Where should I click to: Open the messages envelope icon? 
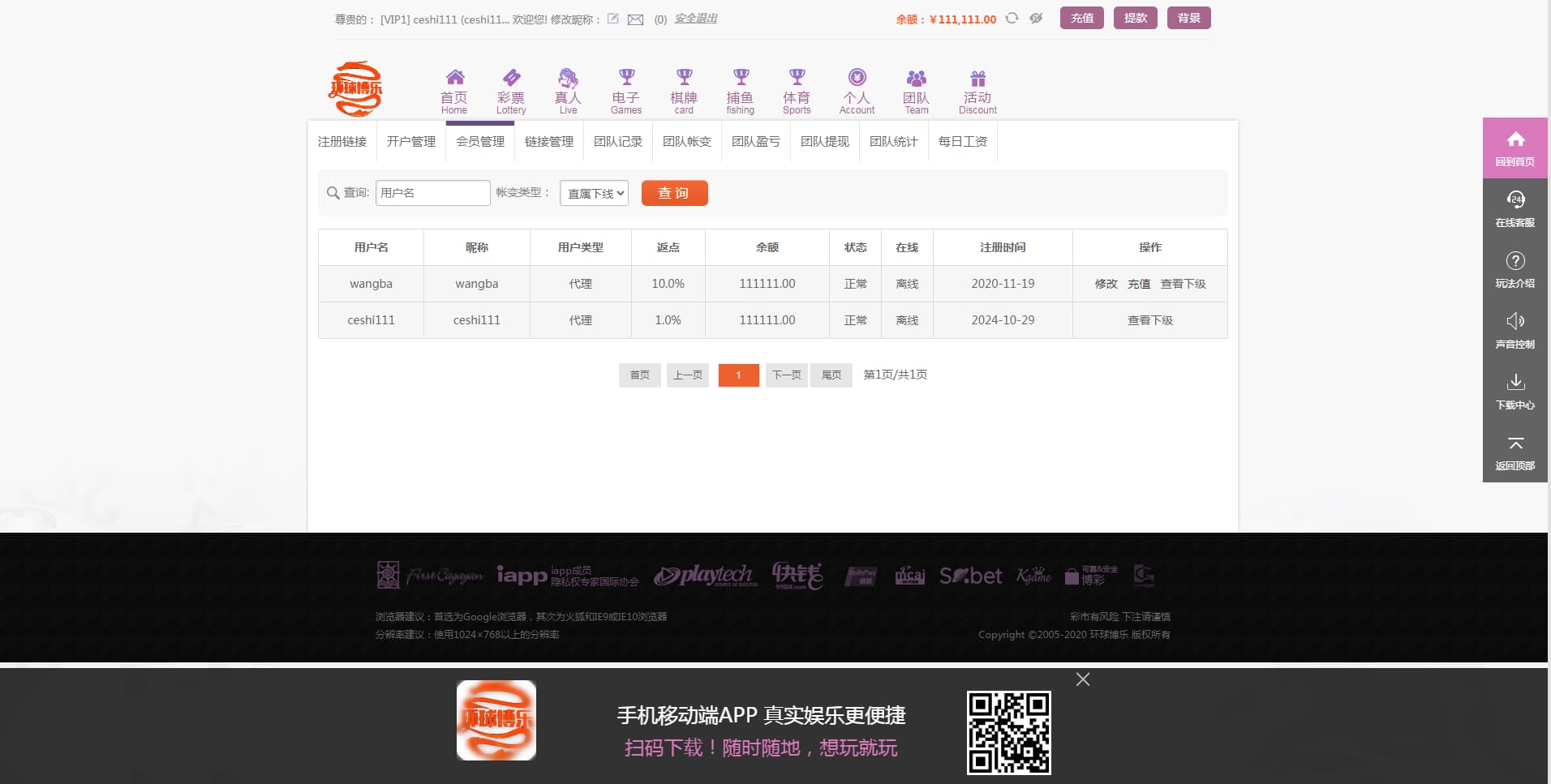pos(636,19)
